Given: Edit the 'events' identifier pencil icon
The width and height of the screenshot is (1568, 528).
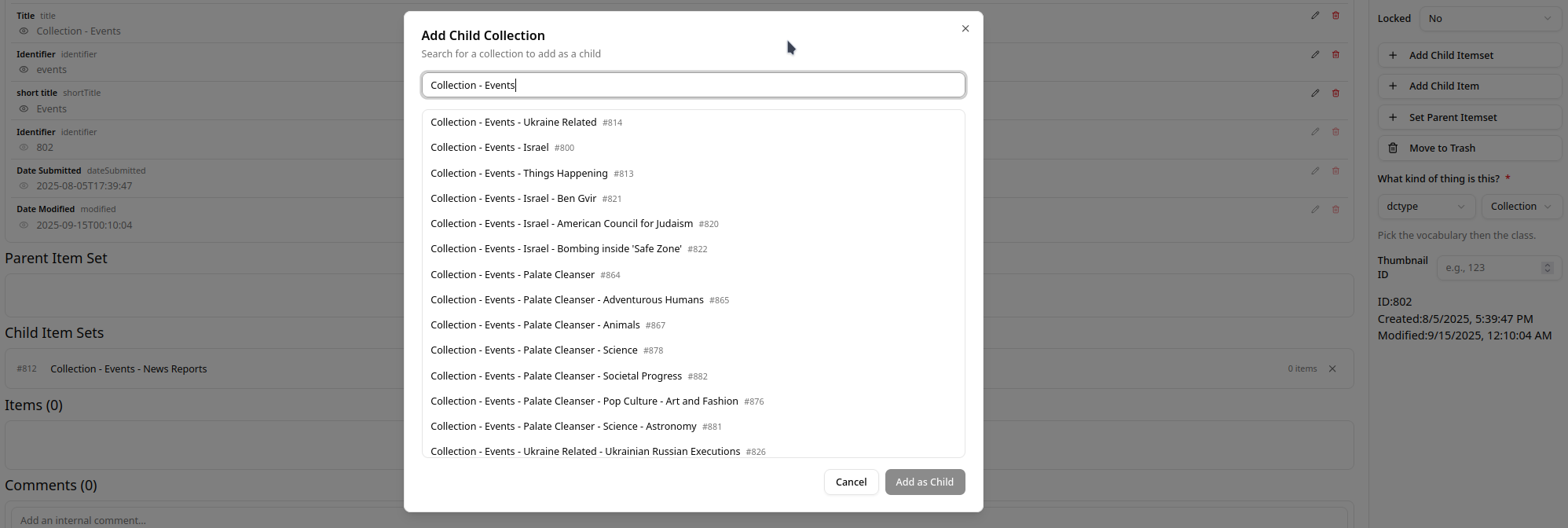Looking at the screenshot, I should click(1315, 54).
